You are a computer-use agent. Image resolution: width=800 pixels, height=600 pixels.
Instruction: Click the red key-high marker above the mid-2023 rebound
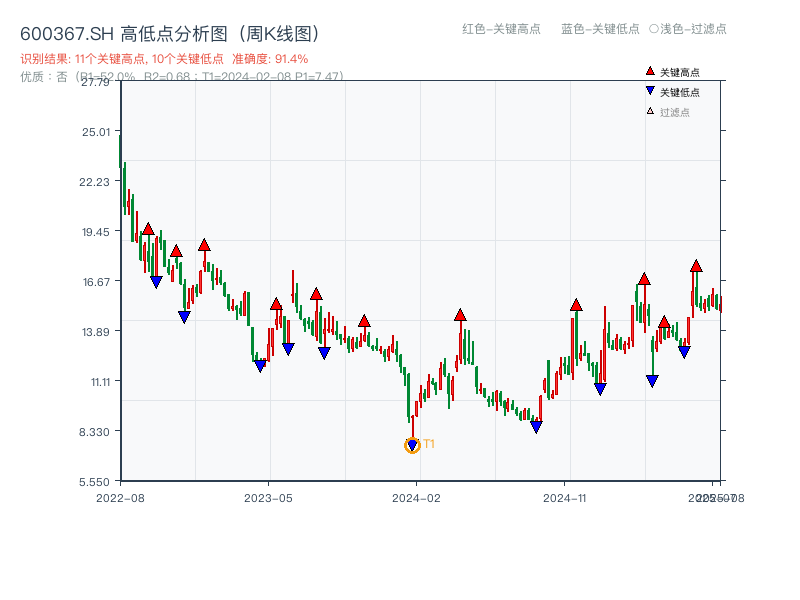316,293
